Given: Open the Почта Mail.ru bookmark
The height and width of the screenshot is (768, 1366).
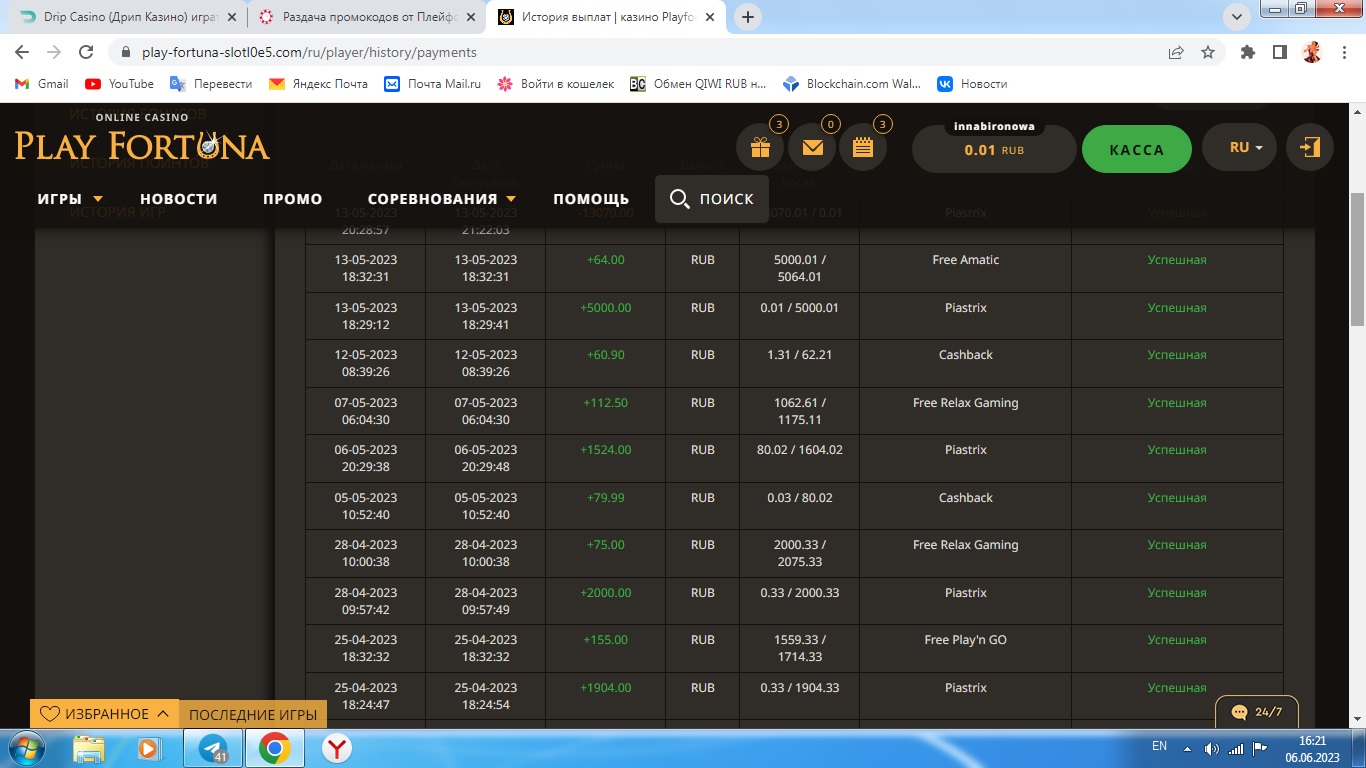Looking at the screenshot, I should pyautogui.click(x=433, y=84).
